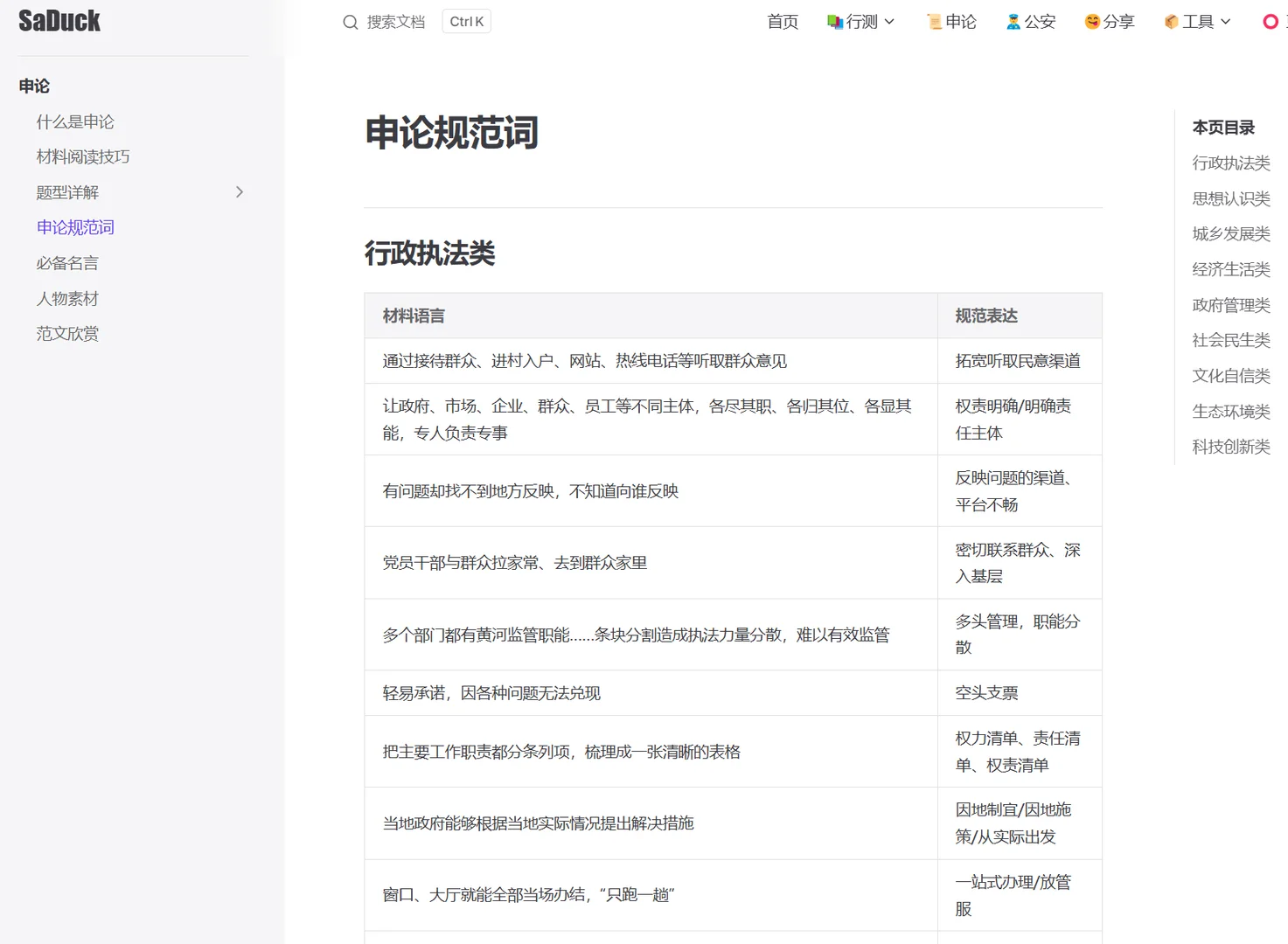1288x944 pixels.
Task: Click the SaDuck logo
Action: tap(58, 20)
